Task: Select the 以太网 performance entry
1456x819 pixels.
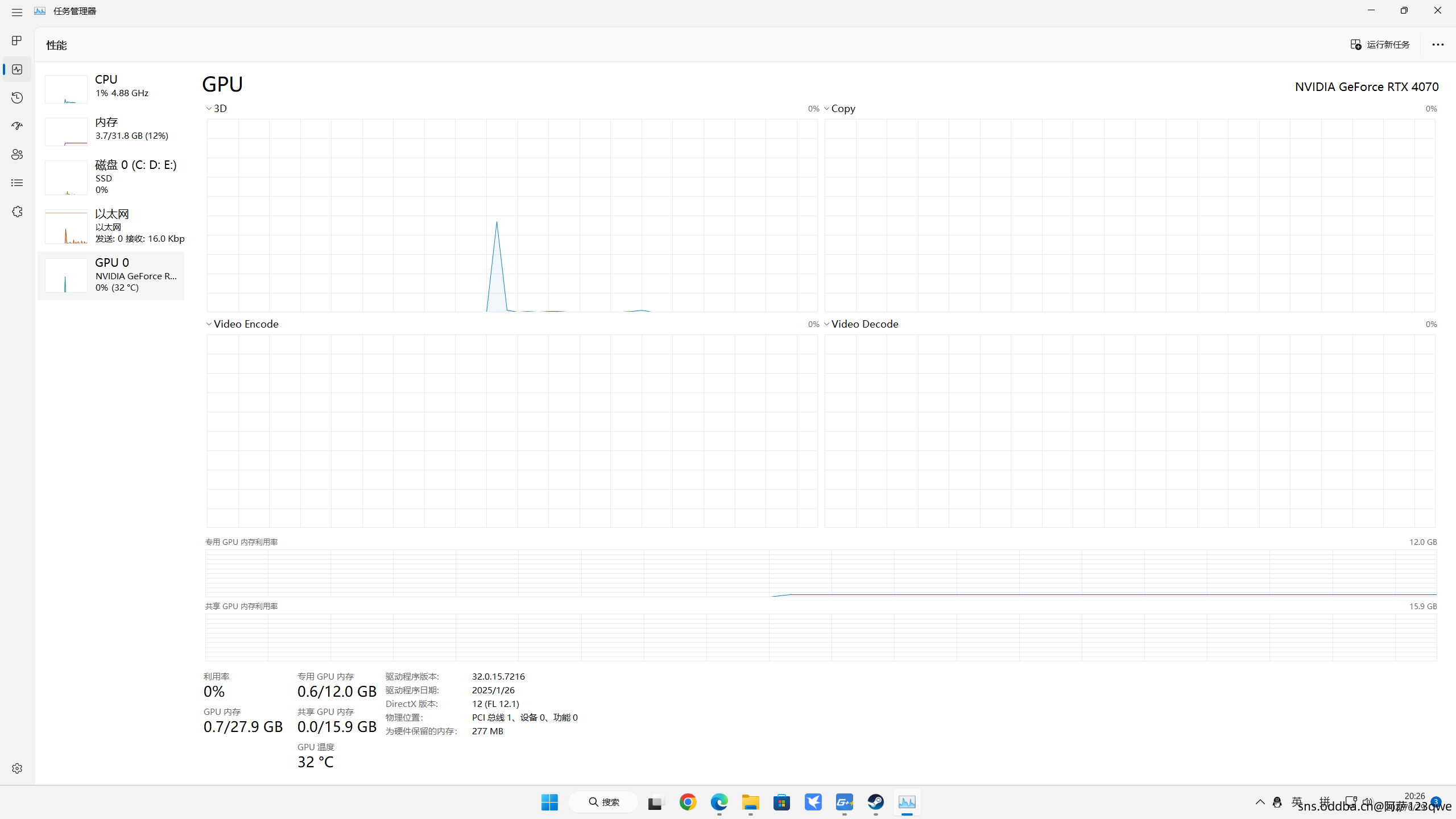Action: 111,226
